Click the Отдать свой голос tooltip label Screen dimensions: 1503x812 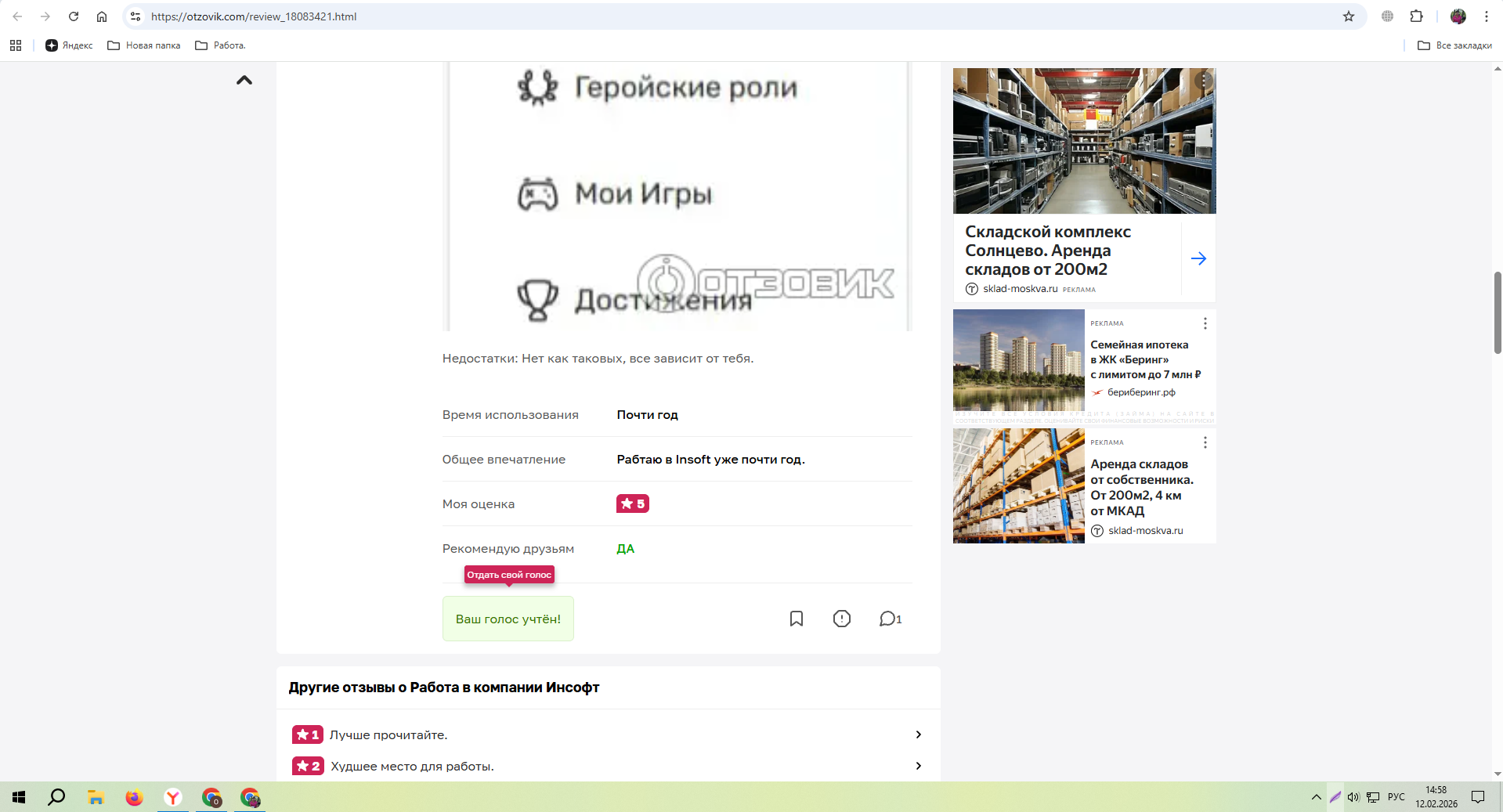click(x=509, y=575)
